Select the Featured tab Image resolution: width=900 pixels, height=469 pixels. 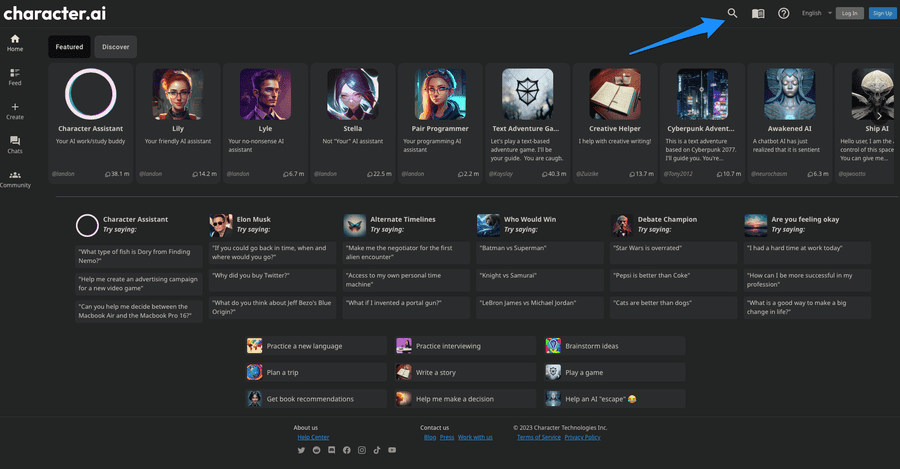coord(69,47)
